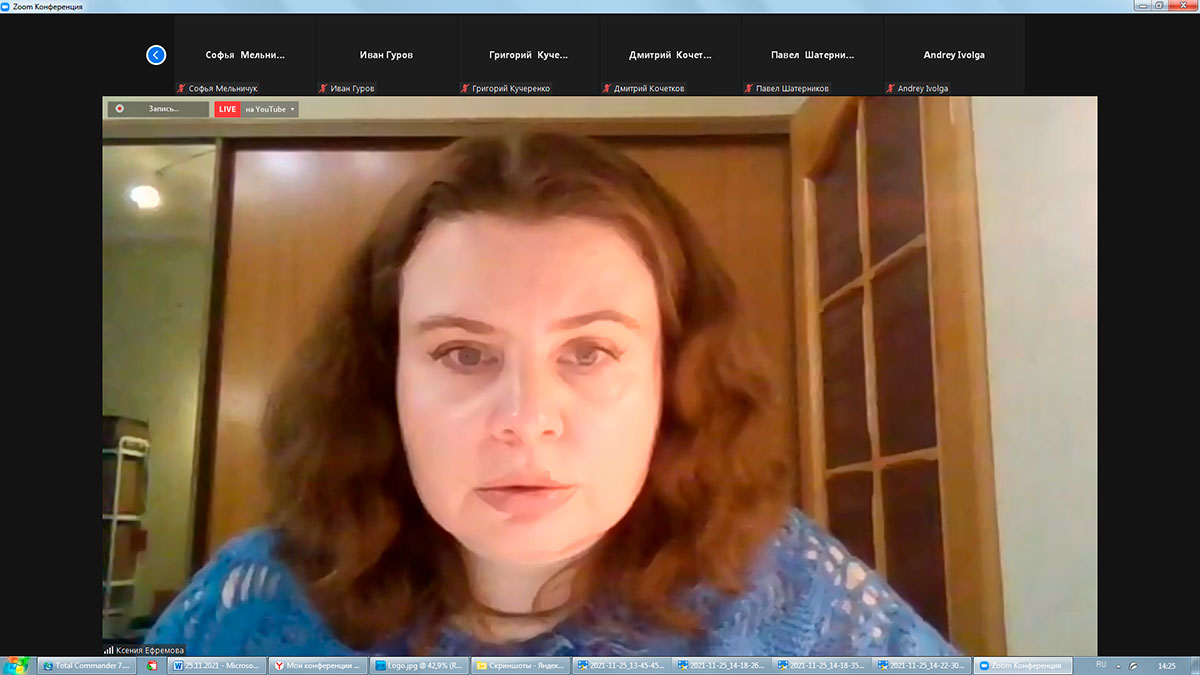Click the RU language indicator
Image resolution: width=1200 pixels, height=675 pixels.
(x=1101, y=664)
